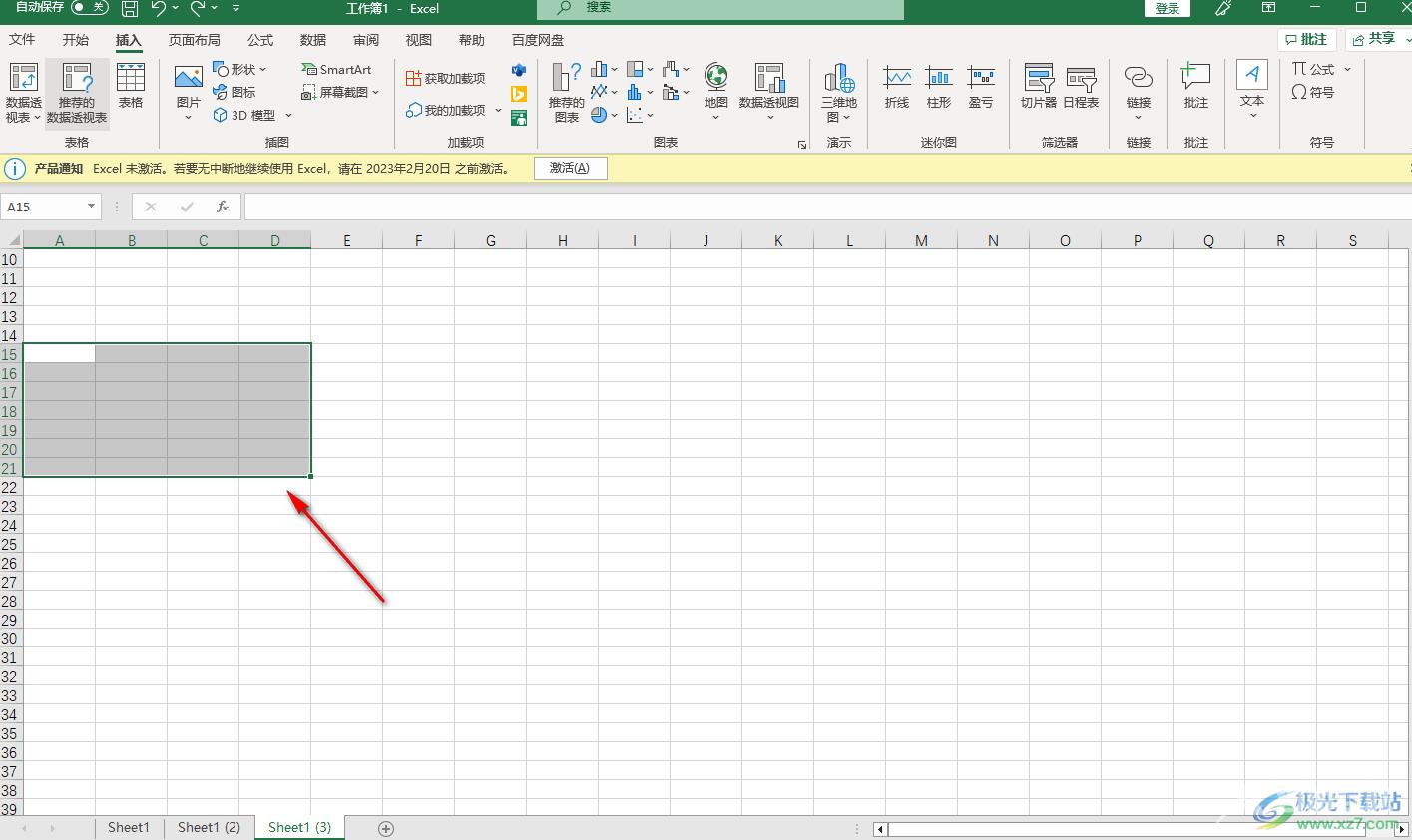1412x840 pixels.
Task: Click the Sign in (登录) button
Action: [1168, 8]
